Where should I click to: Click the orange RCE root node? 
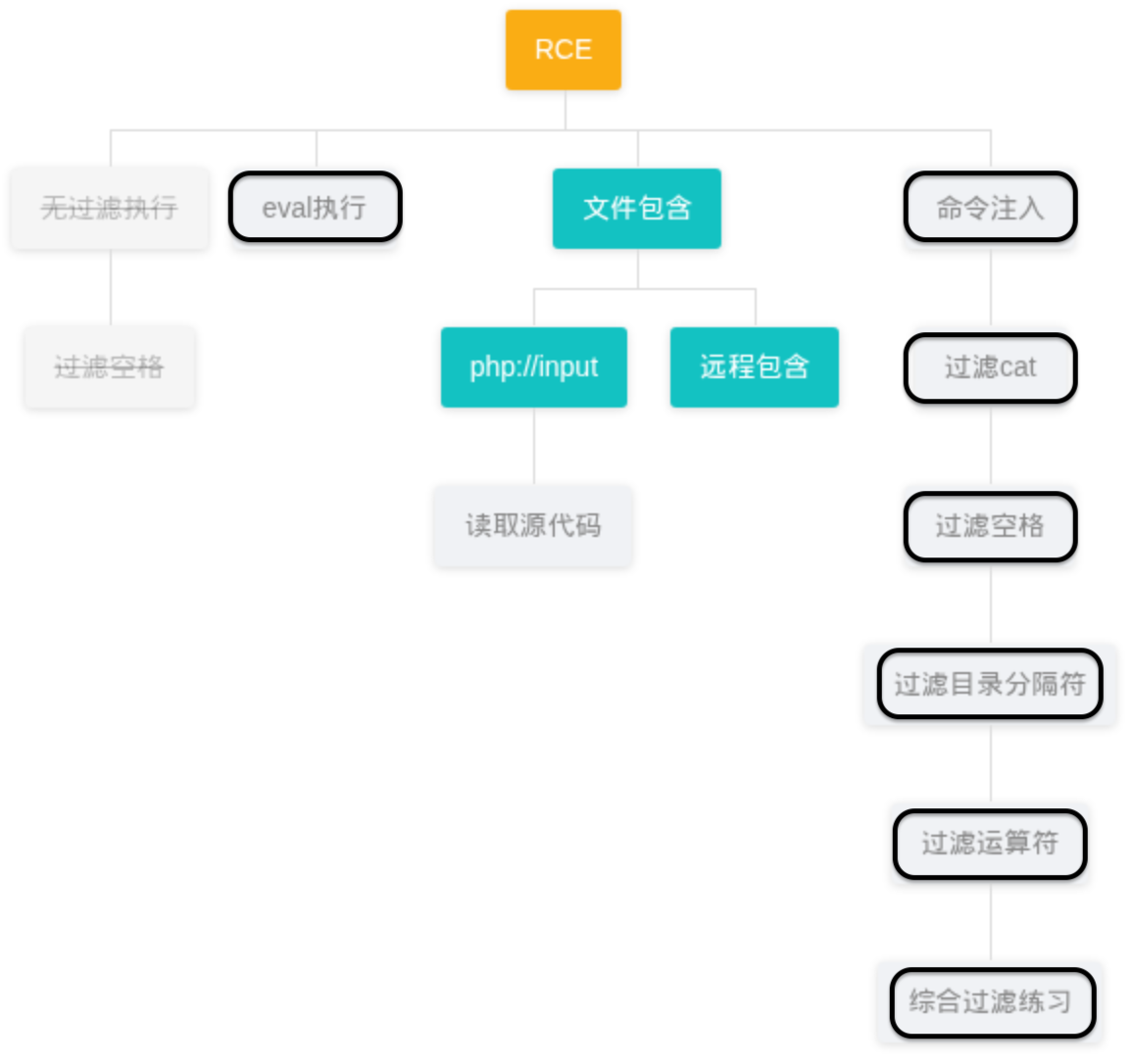[563, 50]
